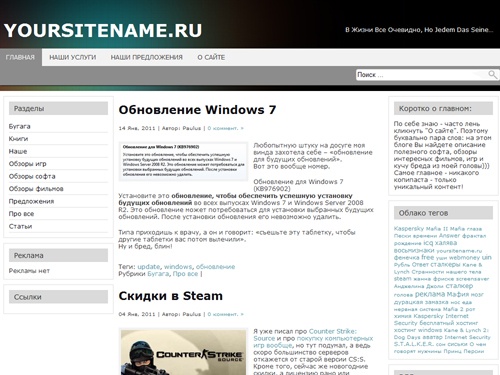500x375 pixels.
Task: Click the бесплатный хостинг tag
Action: click(x=448, y=323)
